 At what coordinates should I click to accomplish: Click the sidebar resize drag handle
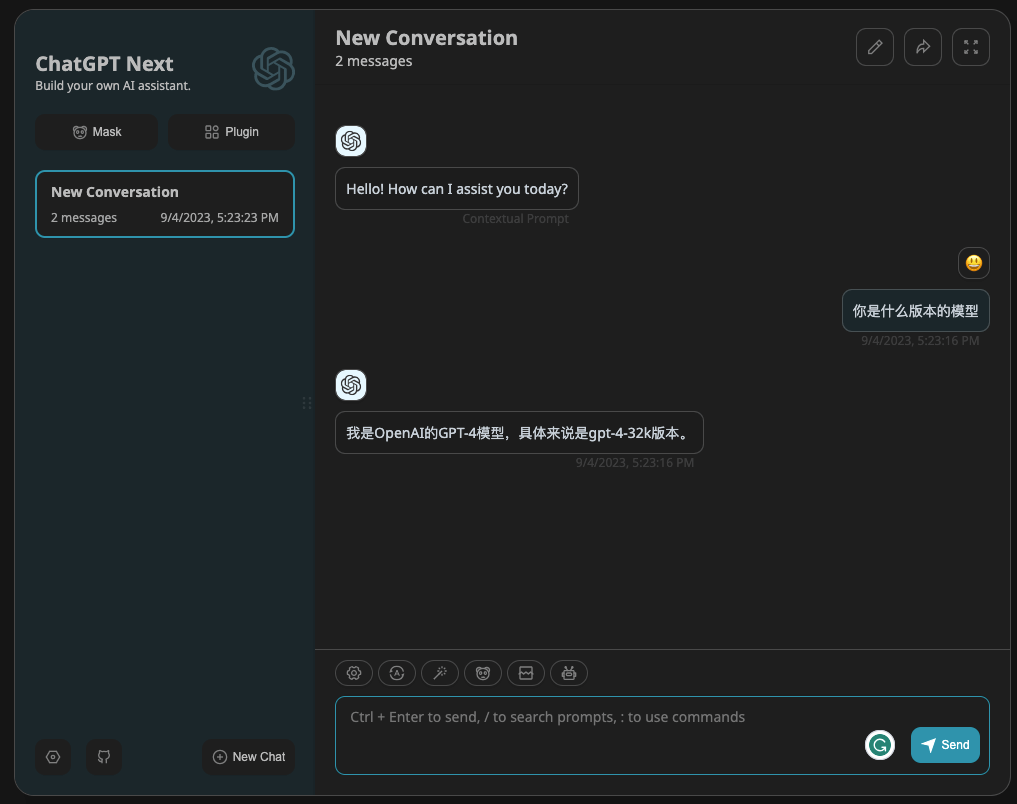pos(307,403)
